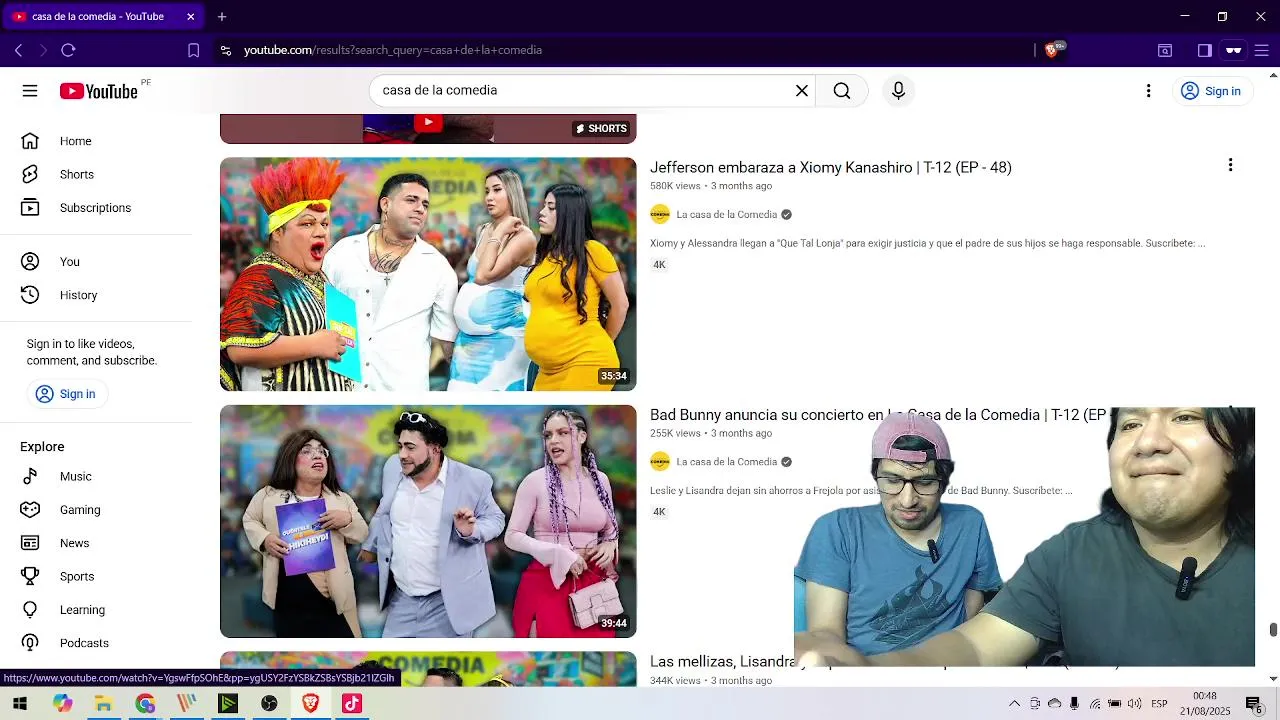Image resolution: width=1280 pixels, height=720 pixels.
Task: Open TikTok app from the taskbar
Action: 351,704
